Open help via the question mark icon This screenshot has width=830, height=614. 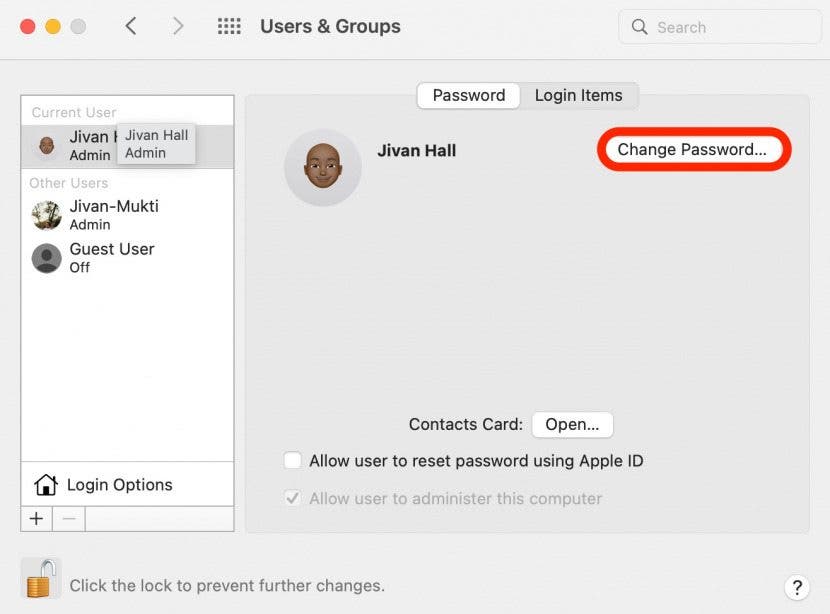(x=797, y=587)
